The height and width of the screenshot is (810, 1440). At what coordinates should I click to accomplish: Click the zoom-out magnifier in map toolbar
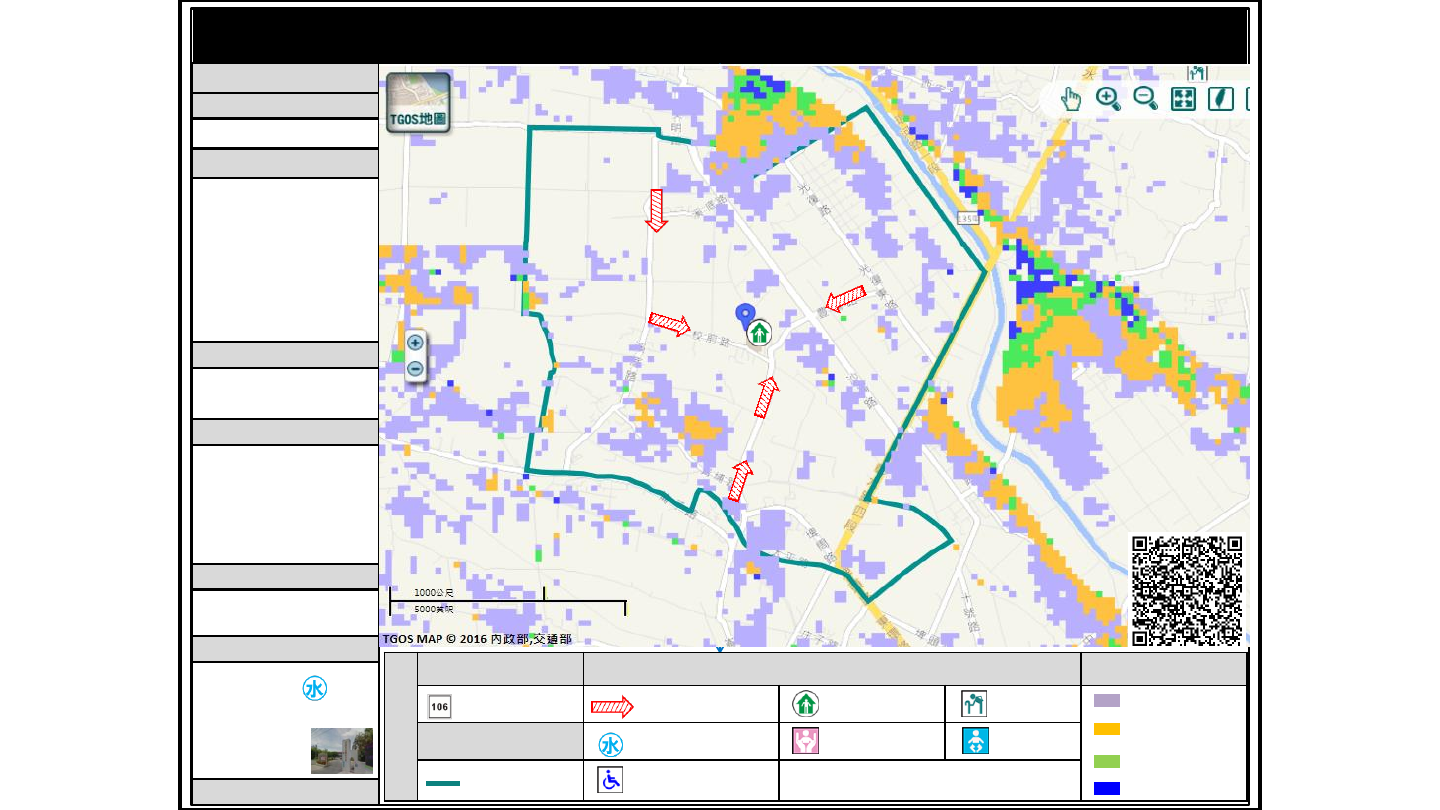click(1145, 98)
